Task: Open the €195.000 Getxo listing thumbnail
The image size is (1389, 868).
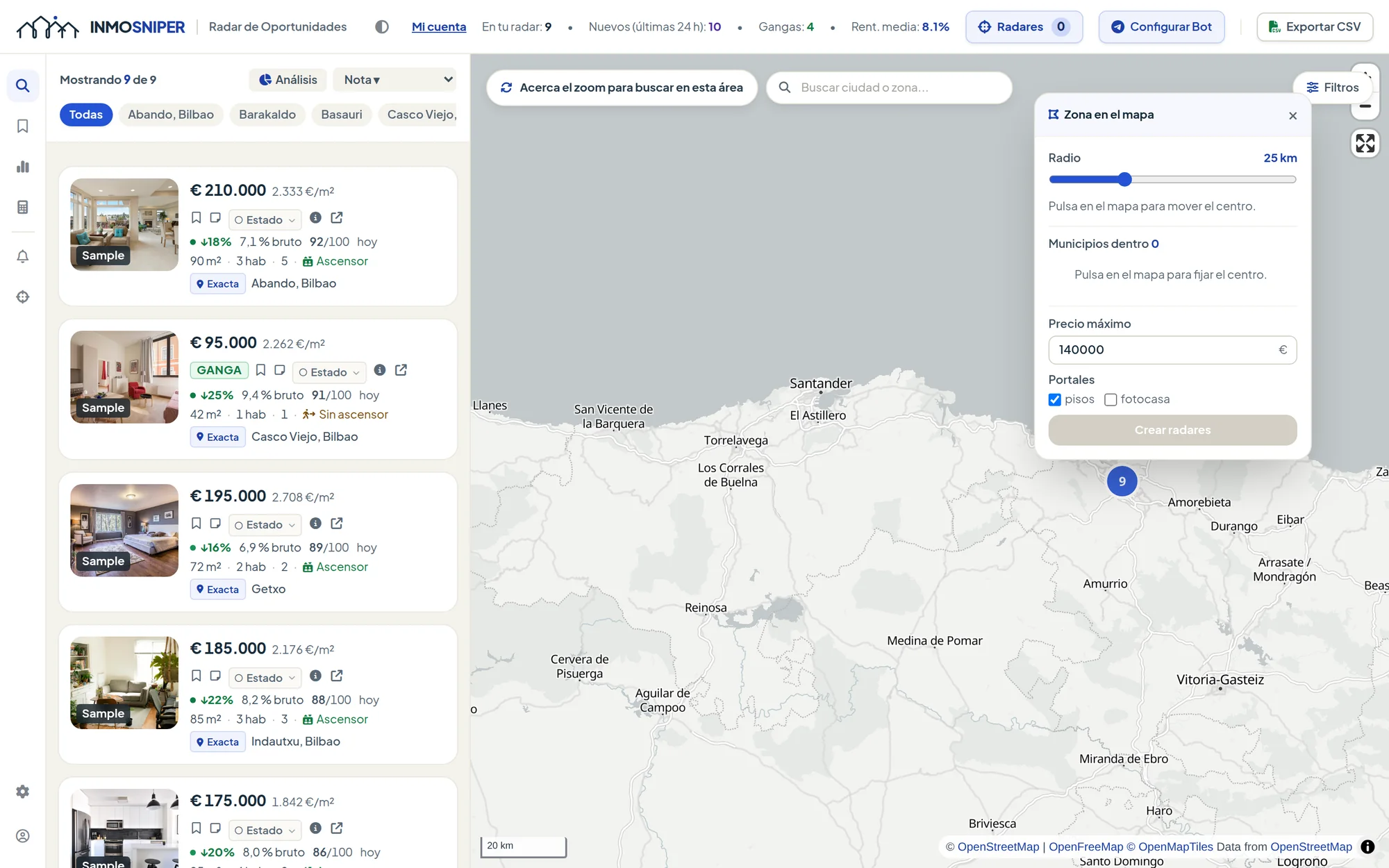Action: (x=124, y=531)
